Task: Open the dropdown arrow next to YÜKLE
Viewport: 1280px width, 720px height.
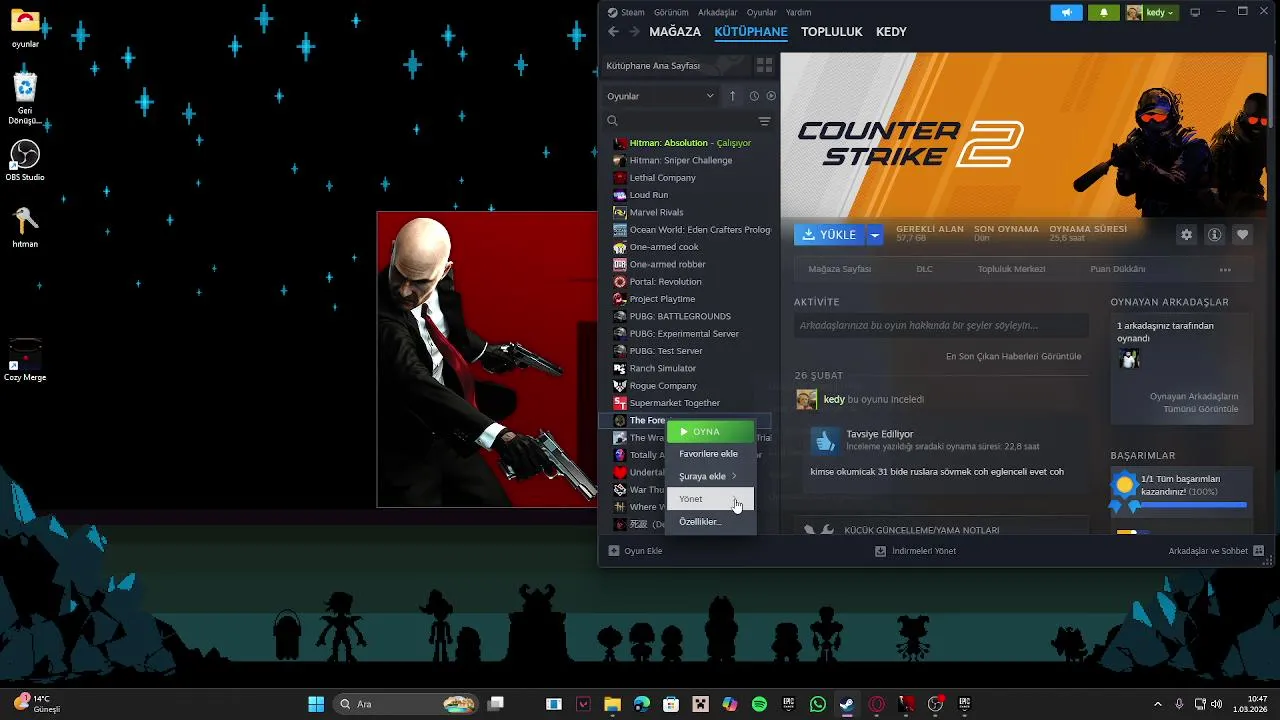Action: coord(875,235)
